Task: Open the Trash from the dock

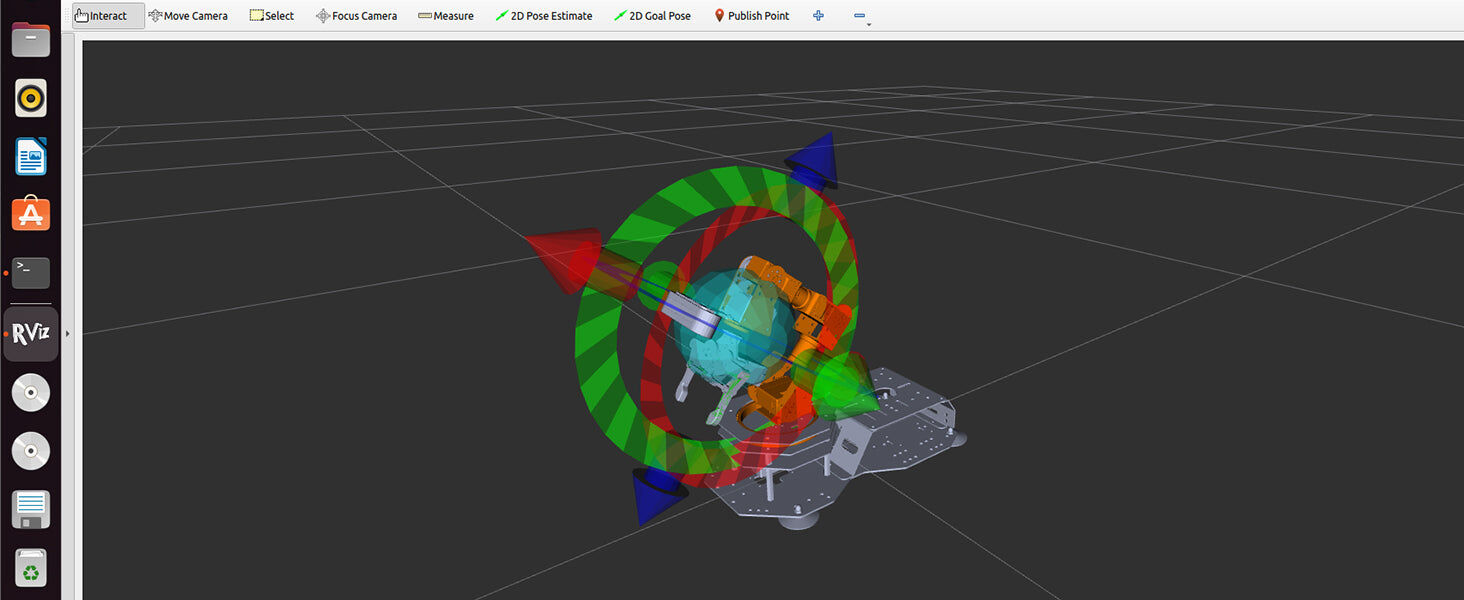Action: pos(30,568)
